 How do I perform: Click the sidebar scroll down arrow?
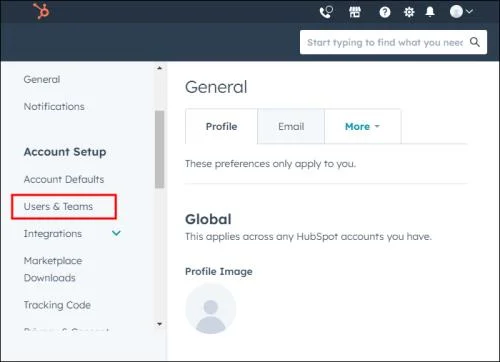point(159,324)
